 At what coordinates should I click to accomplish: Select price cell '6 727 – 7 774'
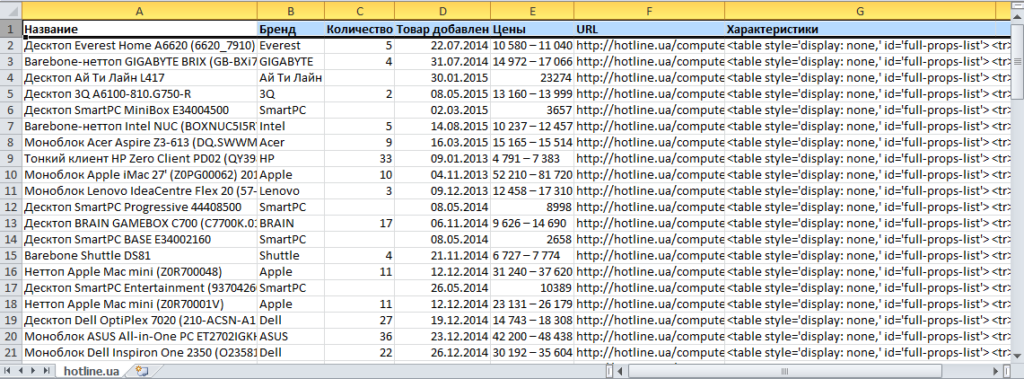pyautogui.click(x=532, y=255)
